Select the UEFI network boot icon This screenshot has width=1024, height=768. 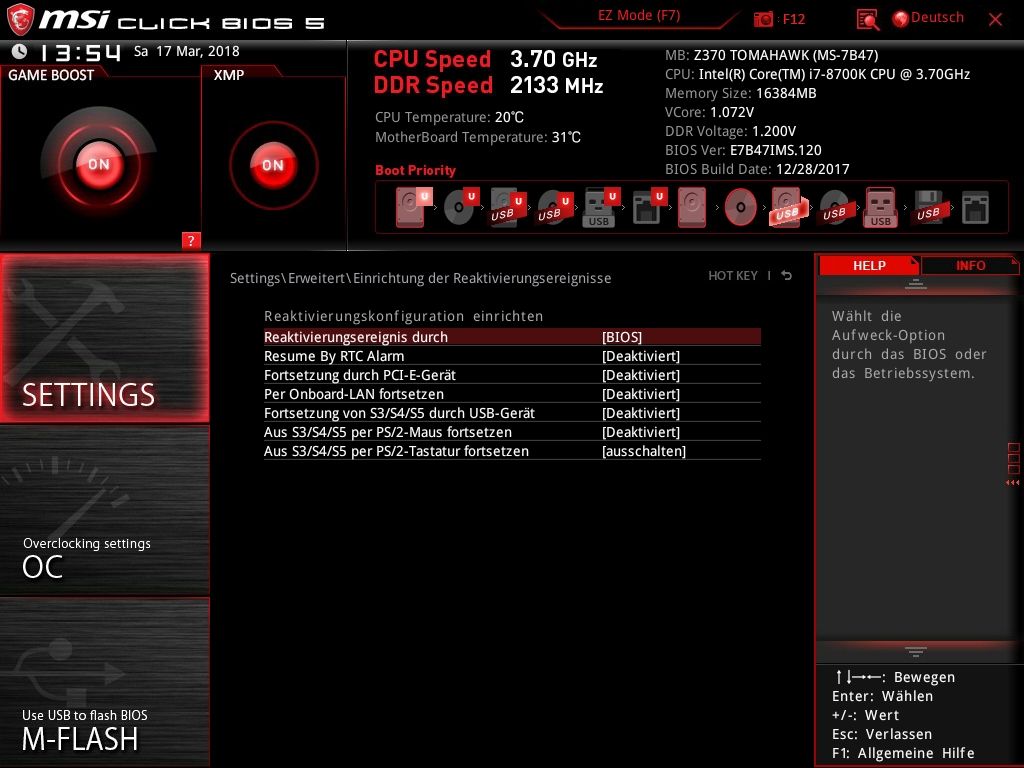(x=648, y=207)
